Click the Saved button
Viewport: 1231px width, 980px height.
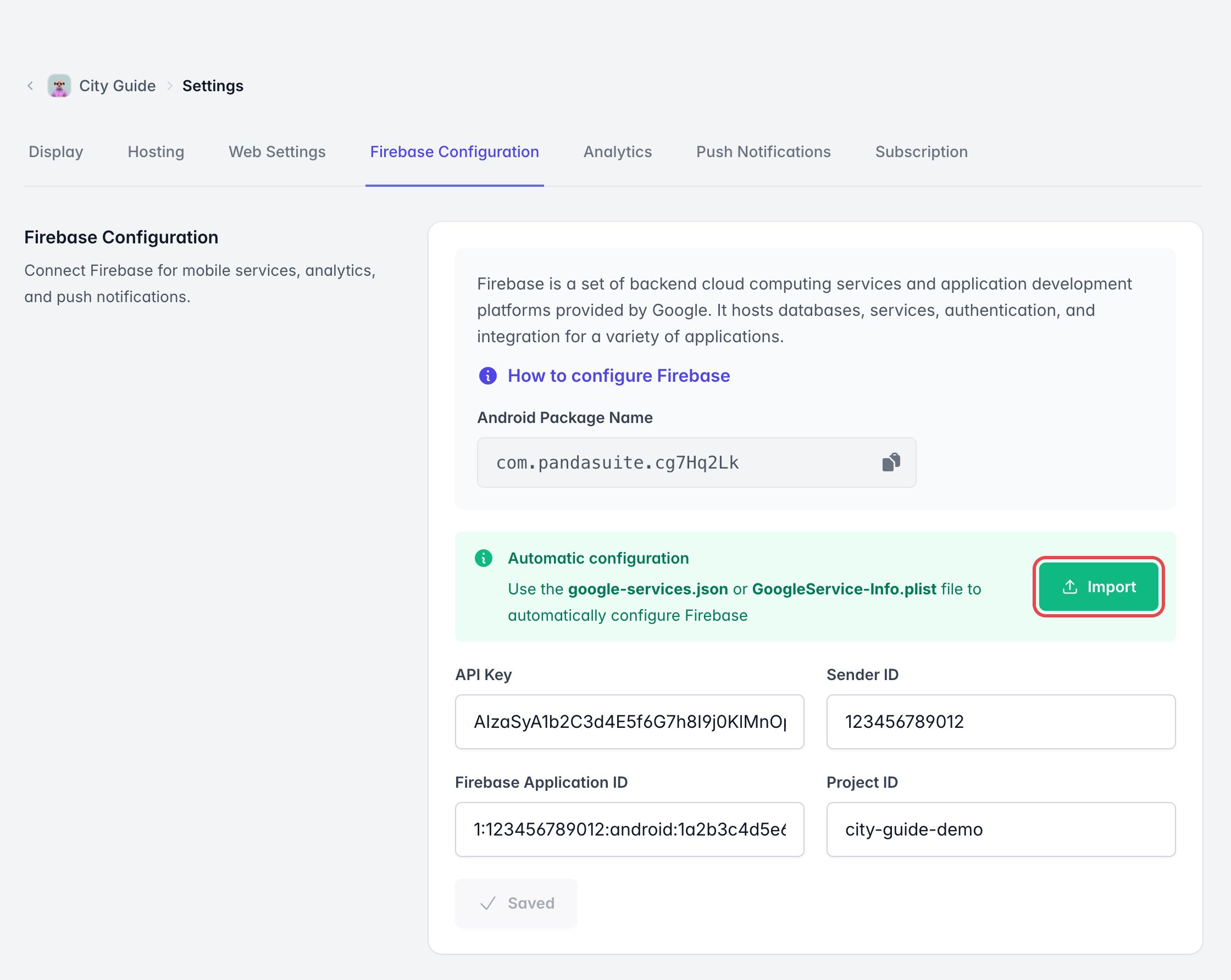516,904
